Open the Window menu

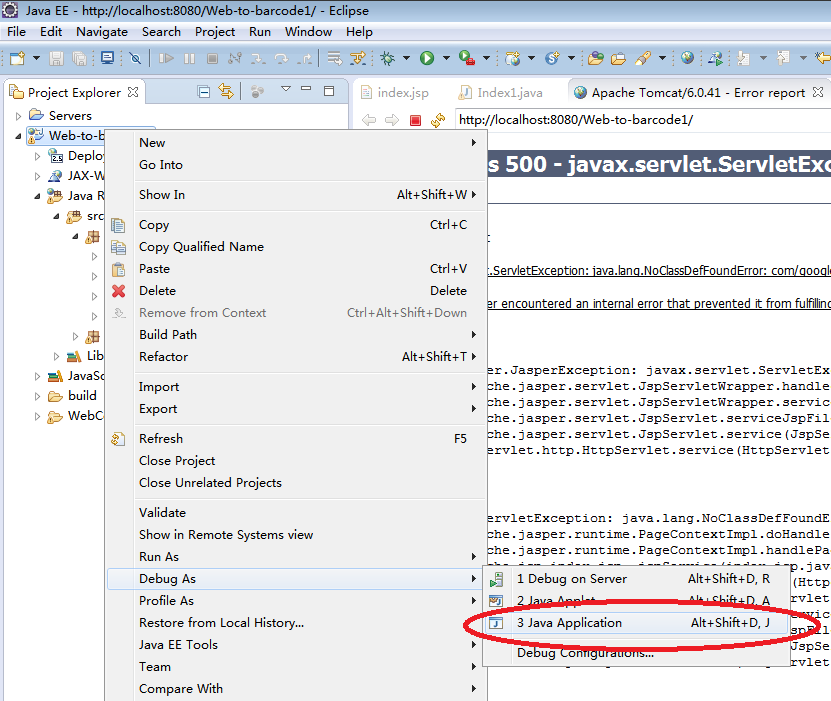[x=308, y=32]
